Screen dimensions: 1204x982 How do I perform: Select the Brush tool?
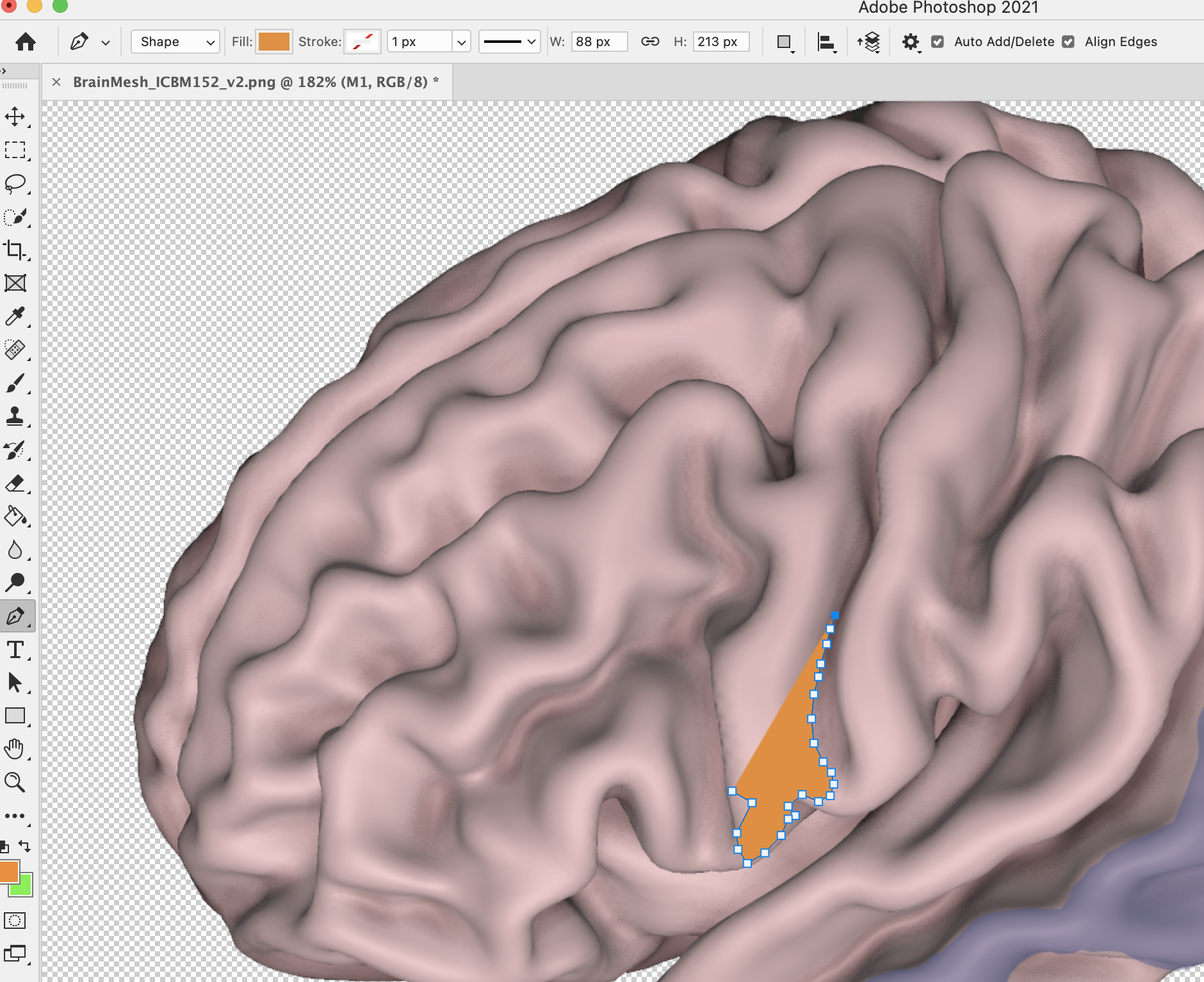coord(15,383)
